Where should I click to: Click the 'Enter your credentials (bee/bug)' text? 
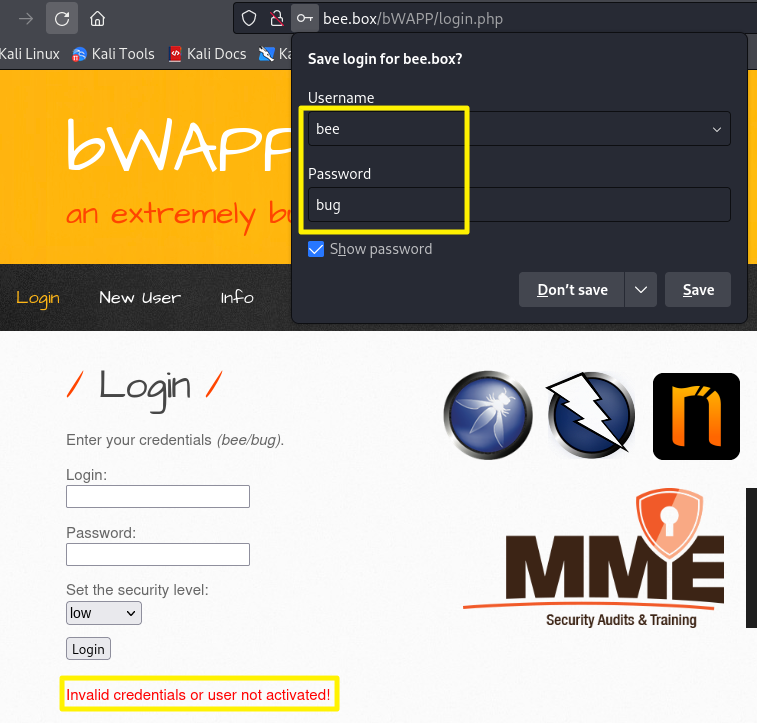click(175, 440)
